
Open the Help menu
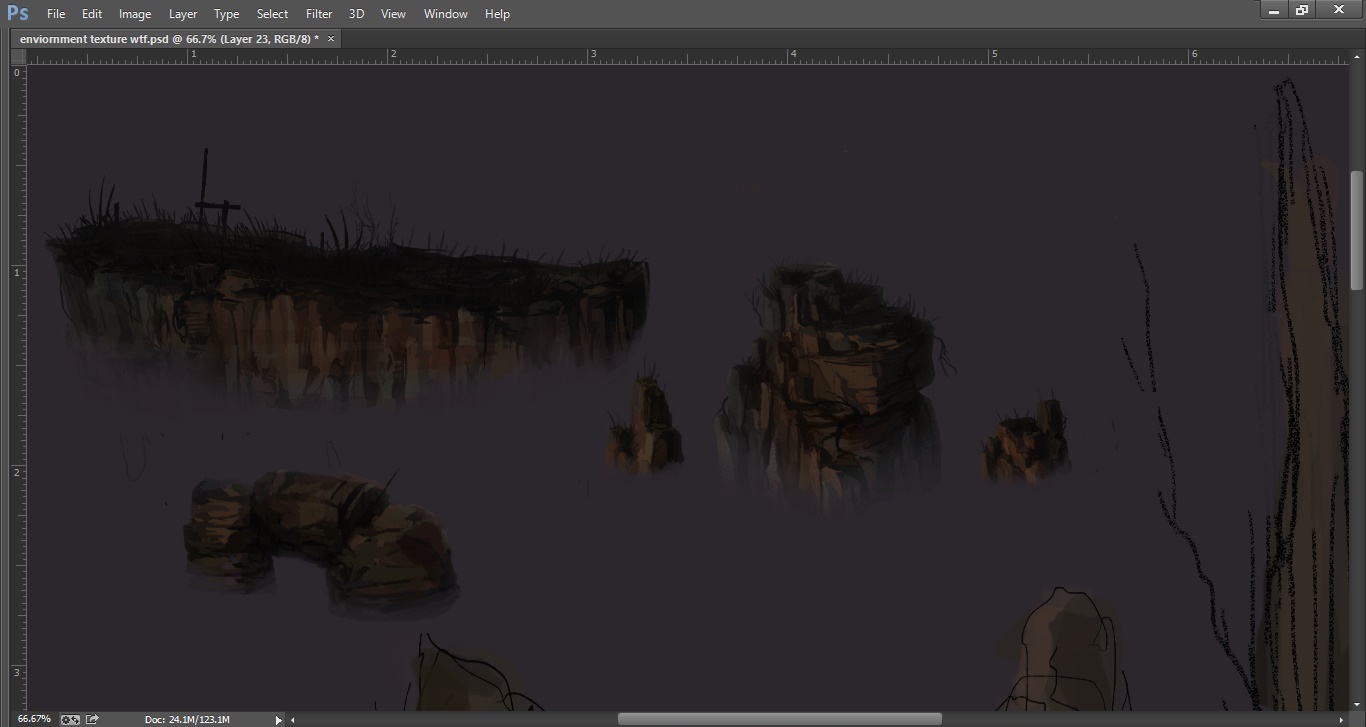497,14
